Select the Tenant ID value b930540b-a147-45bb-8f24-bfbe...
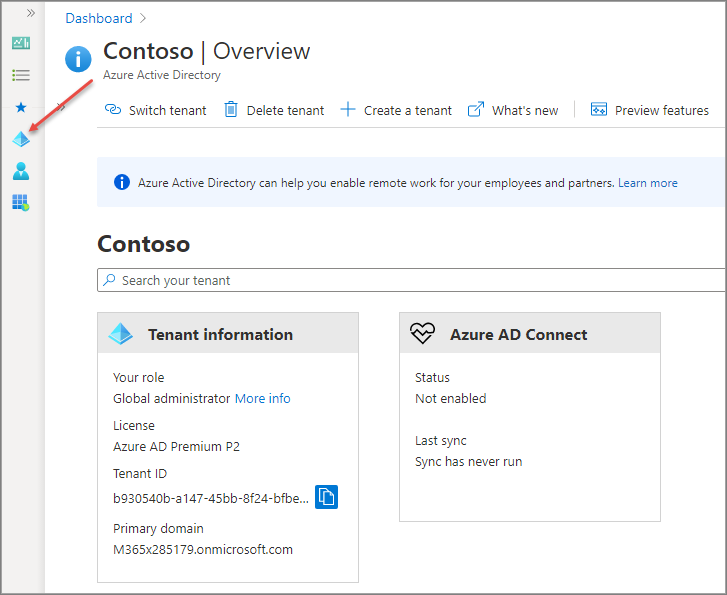Image resolution: width=727 pixels, height=595 pixels. tap(210, 499)
